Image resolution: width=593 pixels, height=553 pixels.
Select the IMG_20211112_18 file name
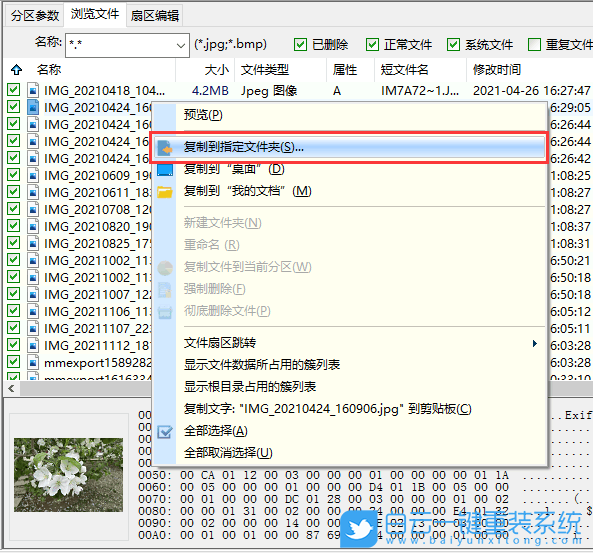click(x=97, y=346)
